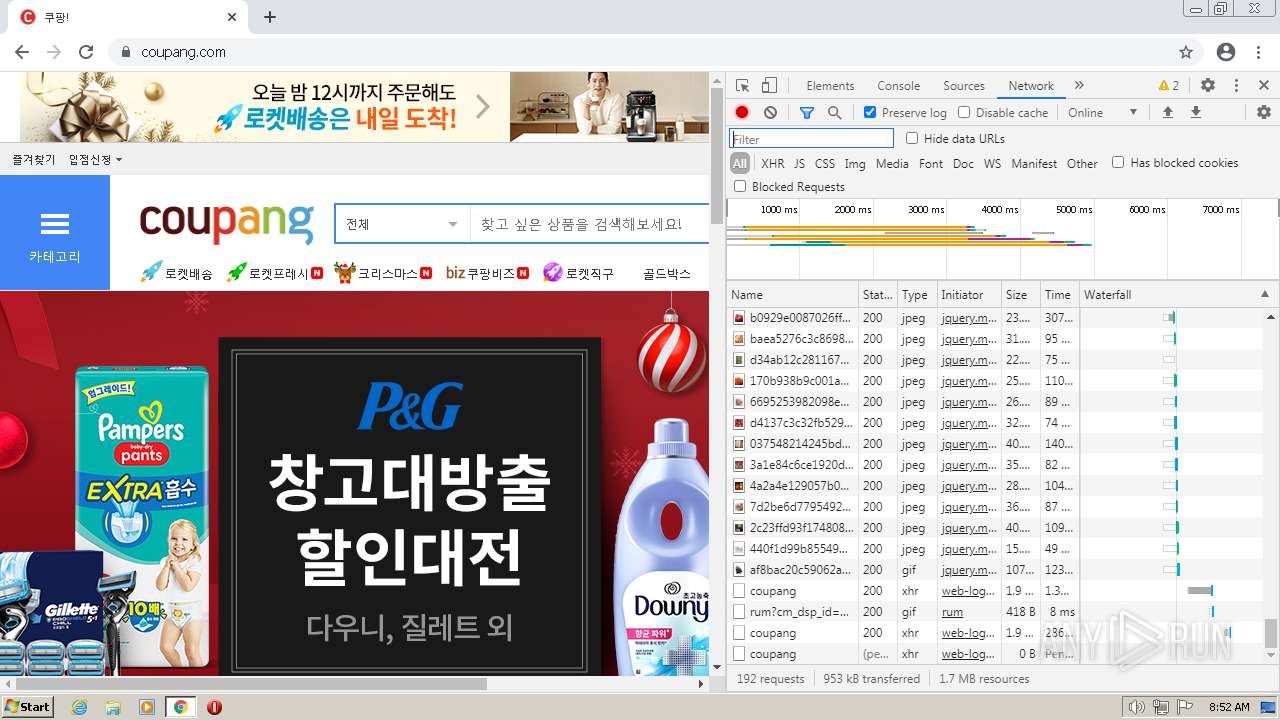Image resolution: width=1280 pixels, height=720 pixels.
Task: Filter requests by XHR
Action: click(773, 163)
